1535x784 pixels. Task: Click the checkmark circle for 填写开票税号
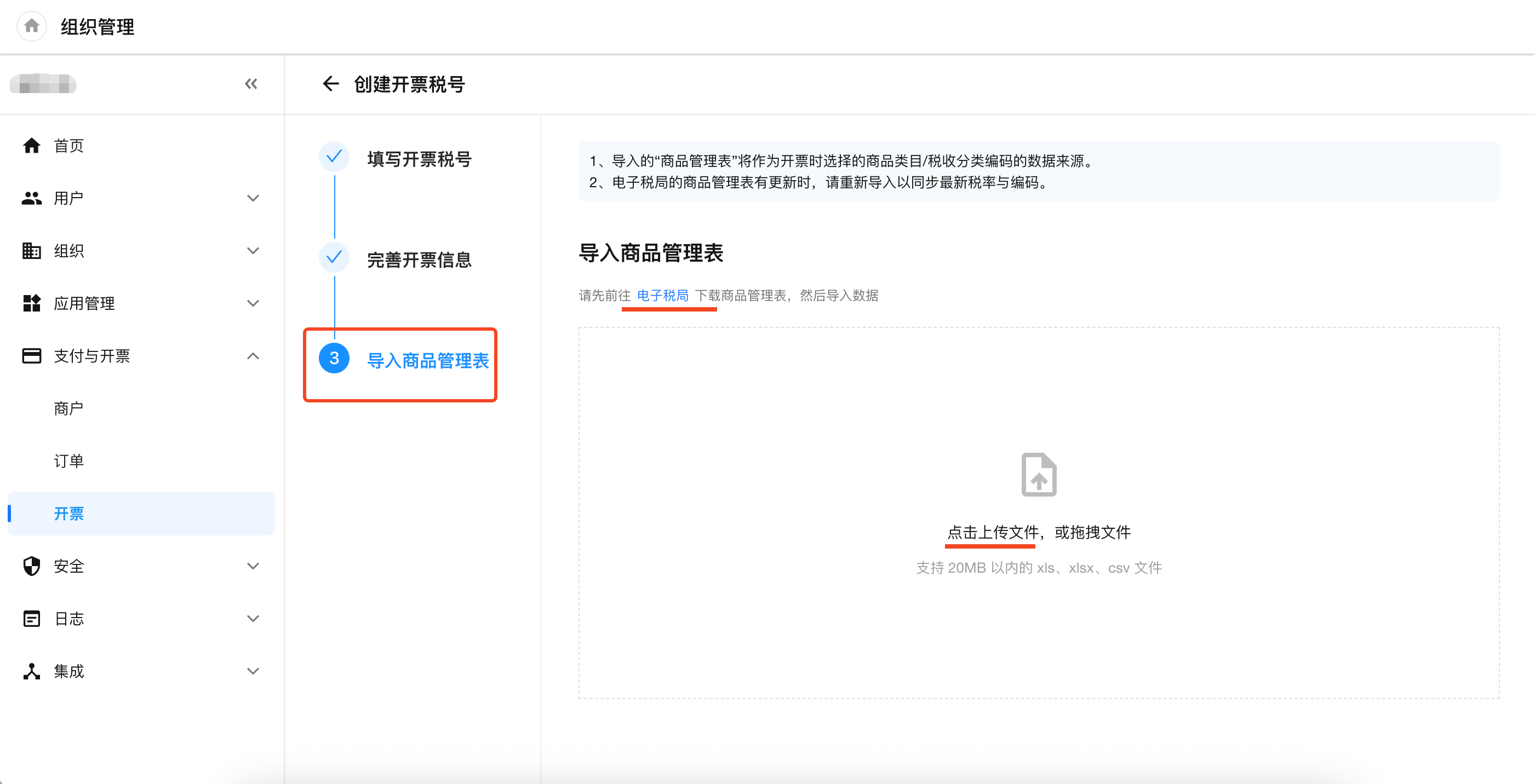coord(334,157)
